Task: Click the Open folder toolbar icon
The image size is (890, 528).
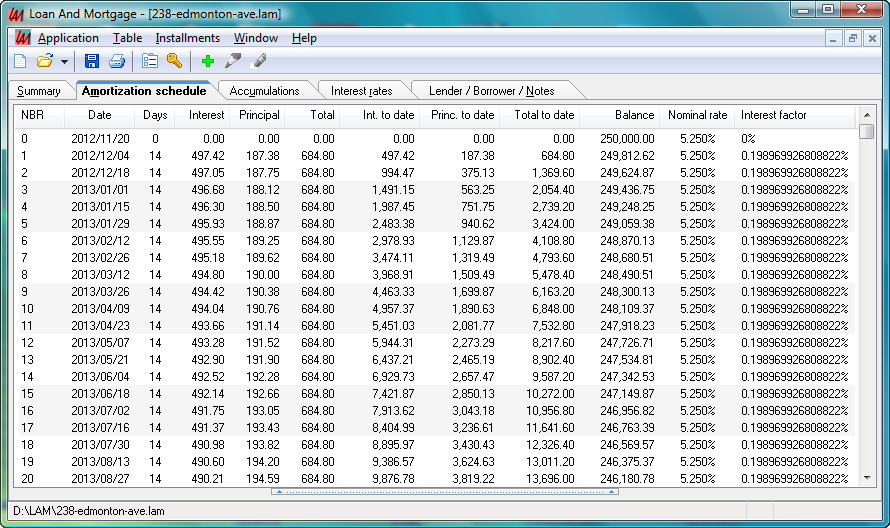Action: [44, 61]
